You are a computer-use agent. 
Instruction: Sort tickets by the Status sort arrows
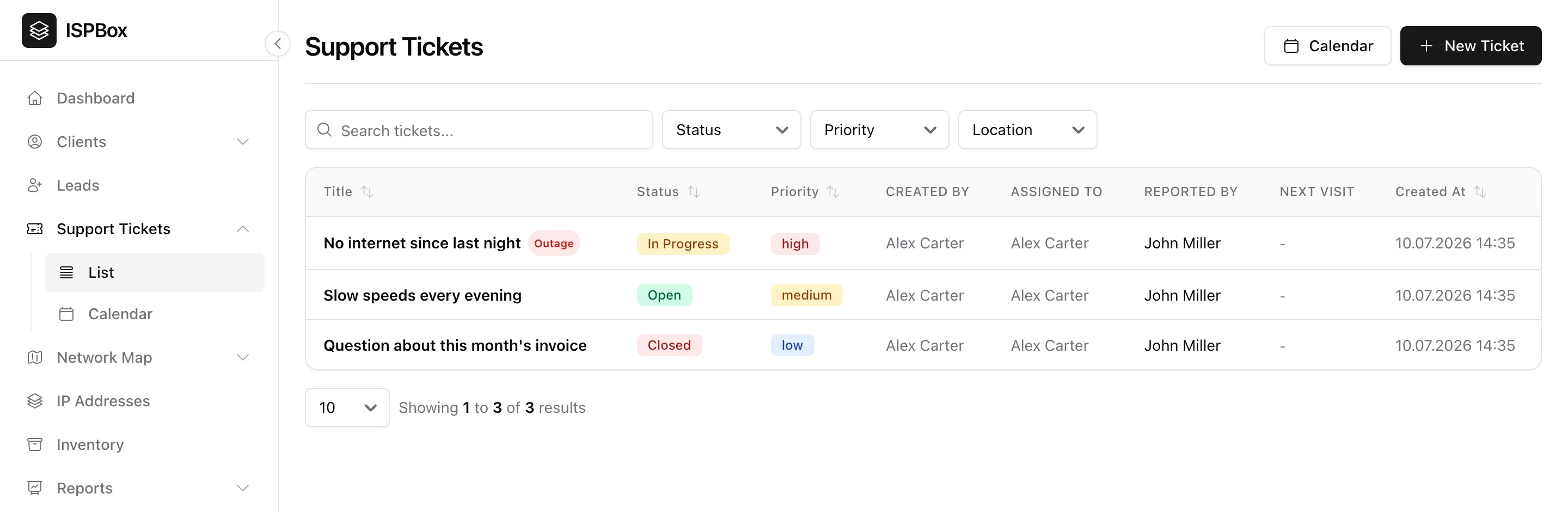[694, 192]
